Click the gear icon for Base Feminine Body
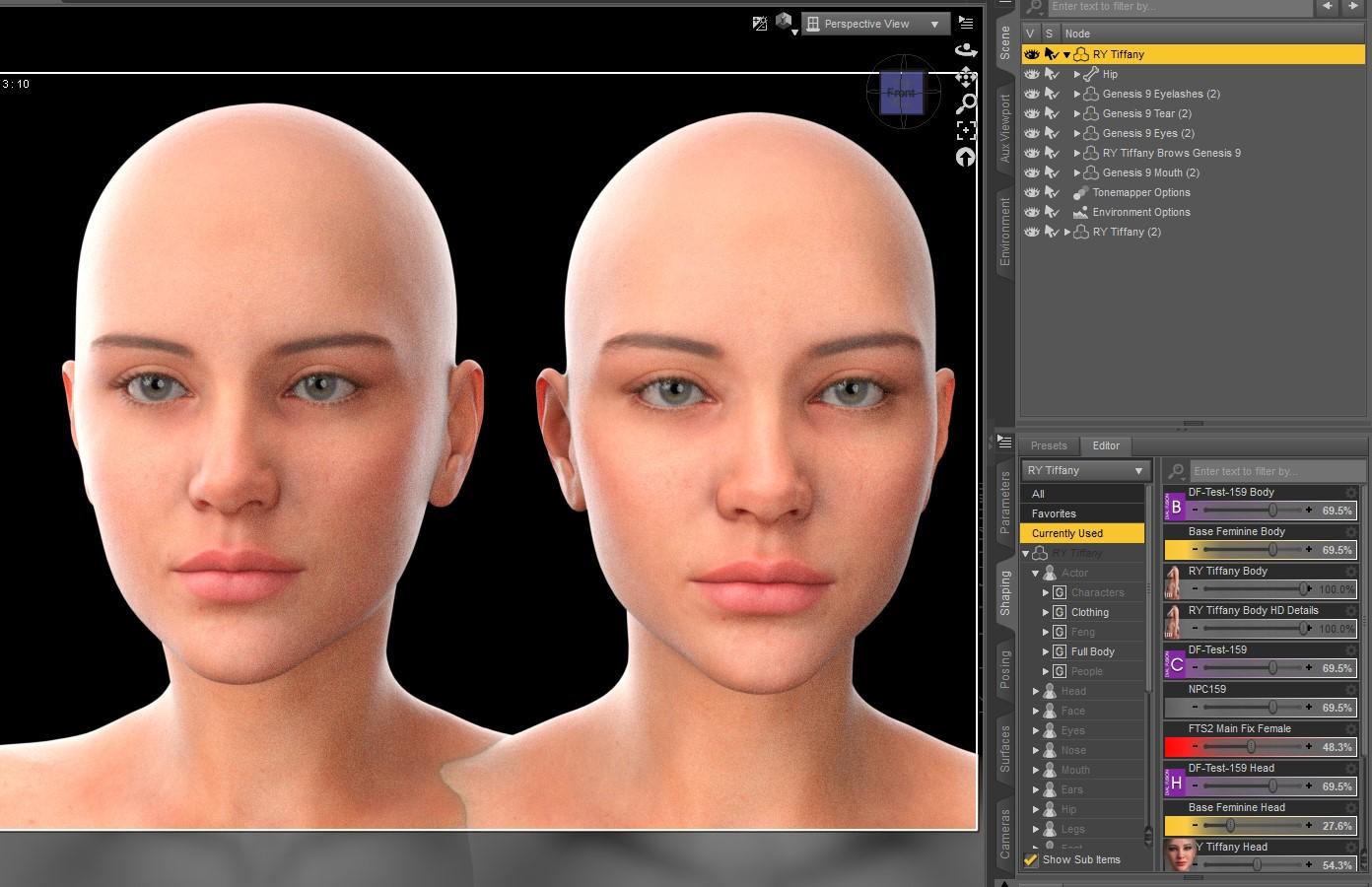 [1351, 531]
